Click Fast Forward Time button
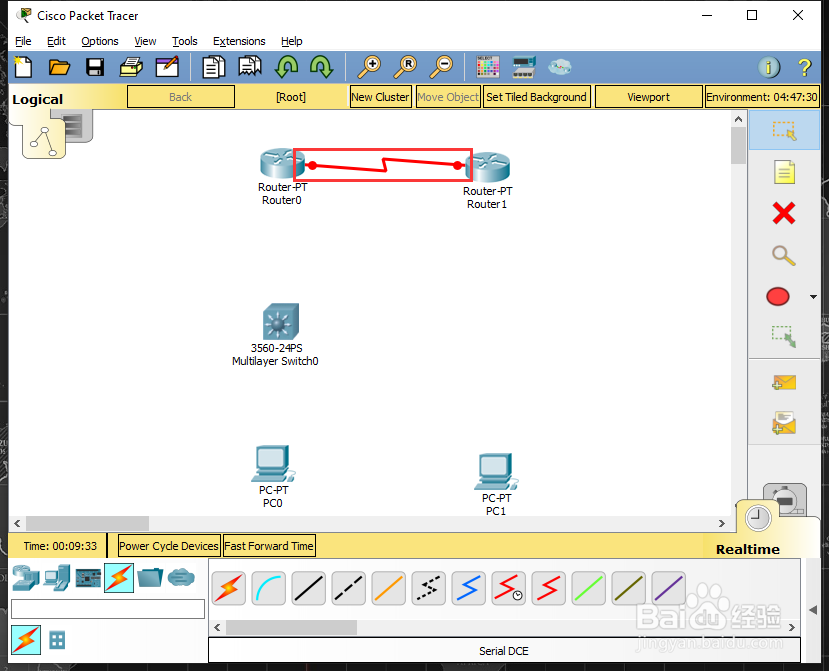Screen dimensions: 829x671 (269, 546)
